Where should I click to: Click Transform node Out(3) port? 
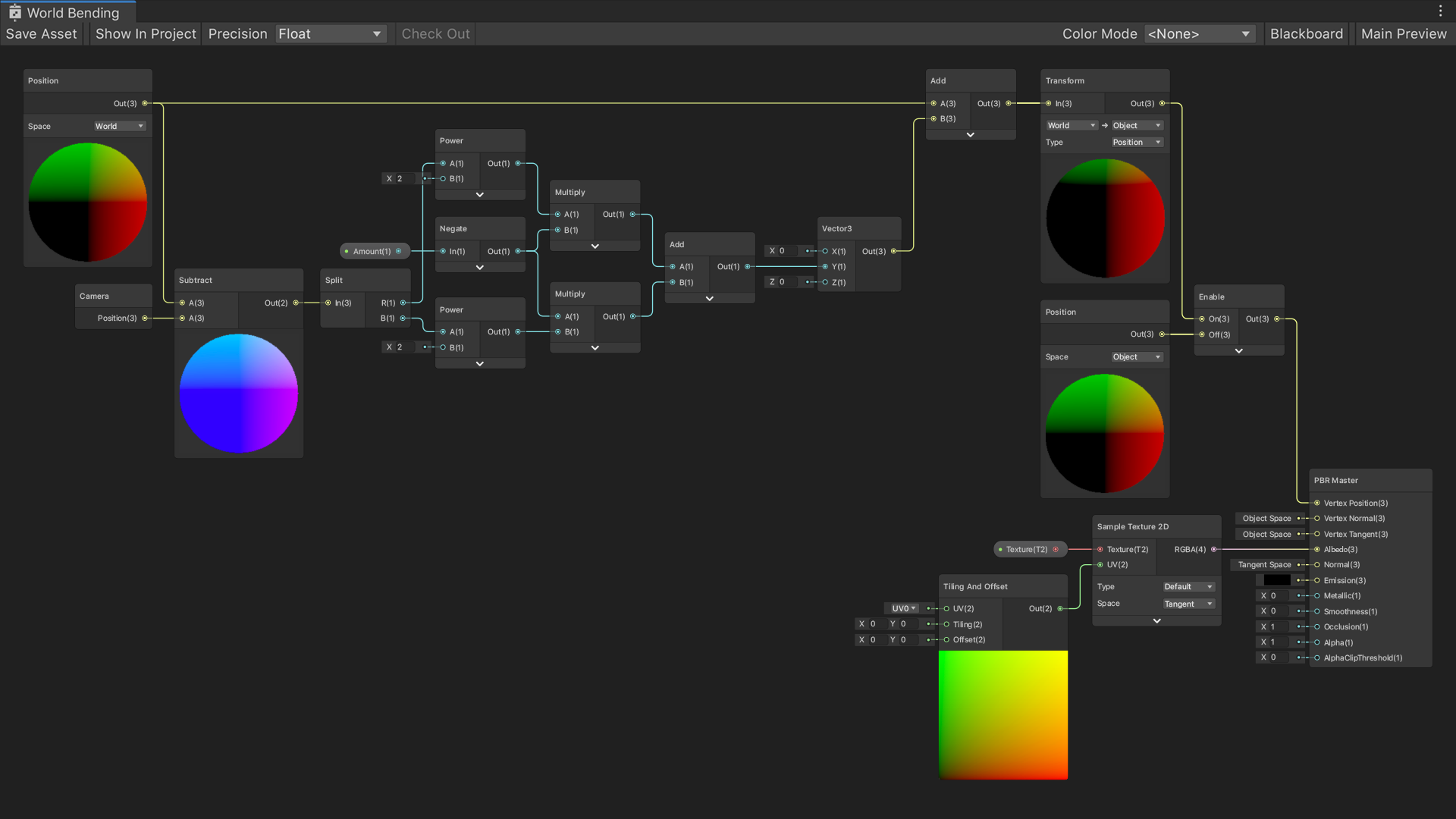click(x=1162, y=103)
